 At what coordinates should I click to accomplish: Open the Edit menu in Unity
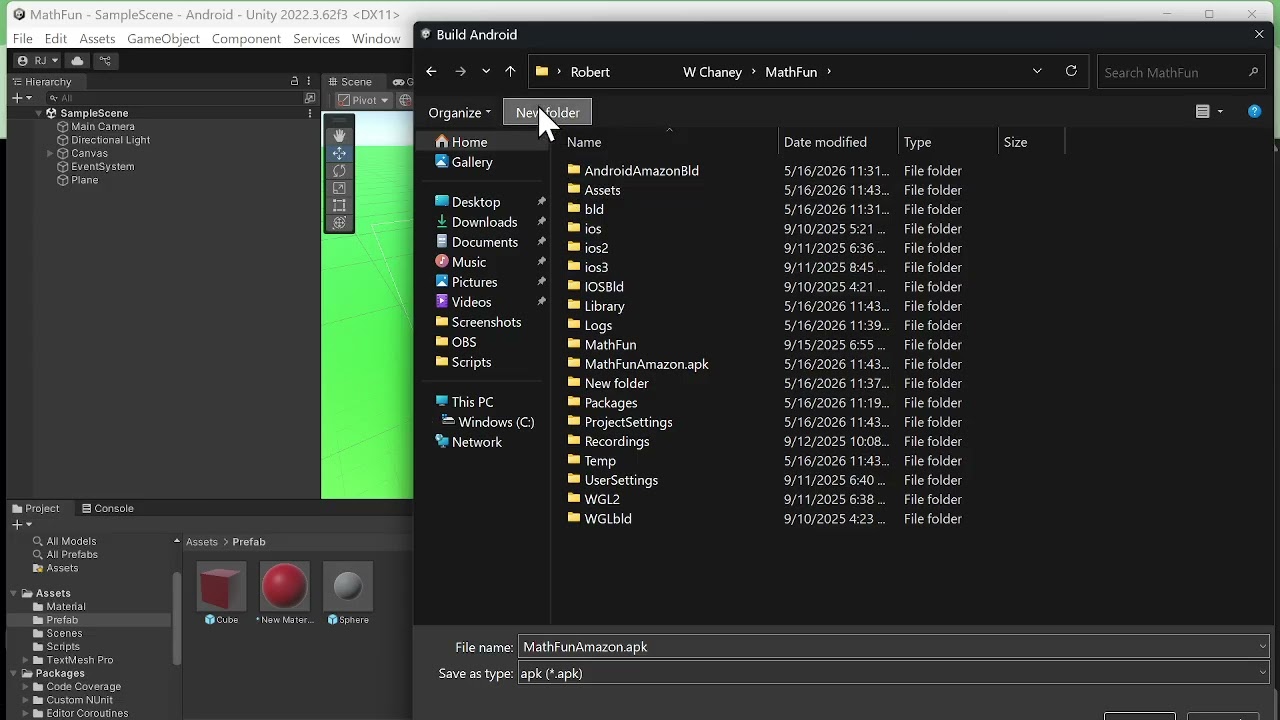(x=56, y=38)
